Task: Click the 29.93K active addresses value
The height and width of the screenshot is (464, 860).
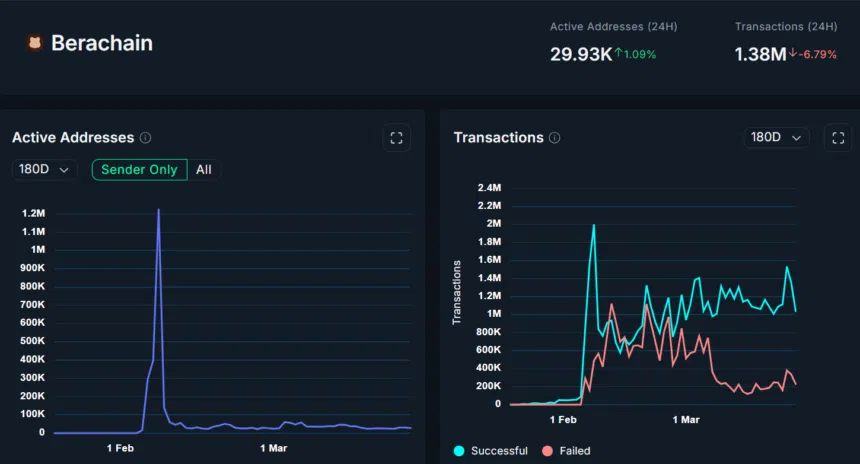Action: [x=581, y=54]
